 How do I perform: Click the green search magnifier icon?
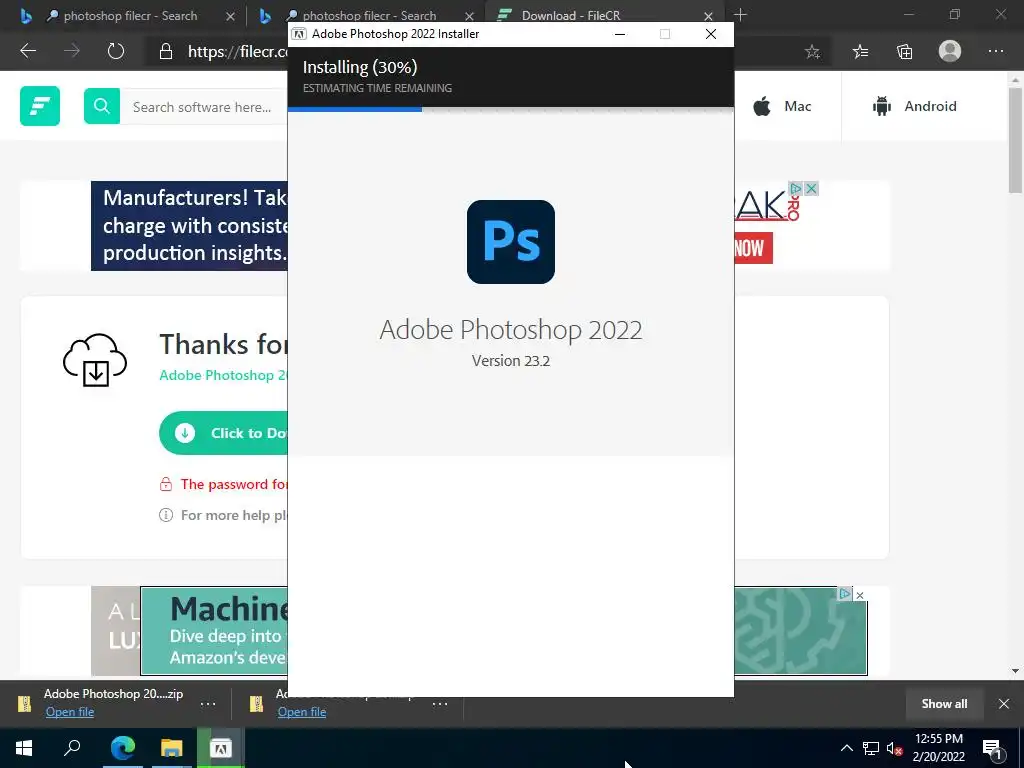(102, 106)
